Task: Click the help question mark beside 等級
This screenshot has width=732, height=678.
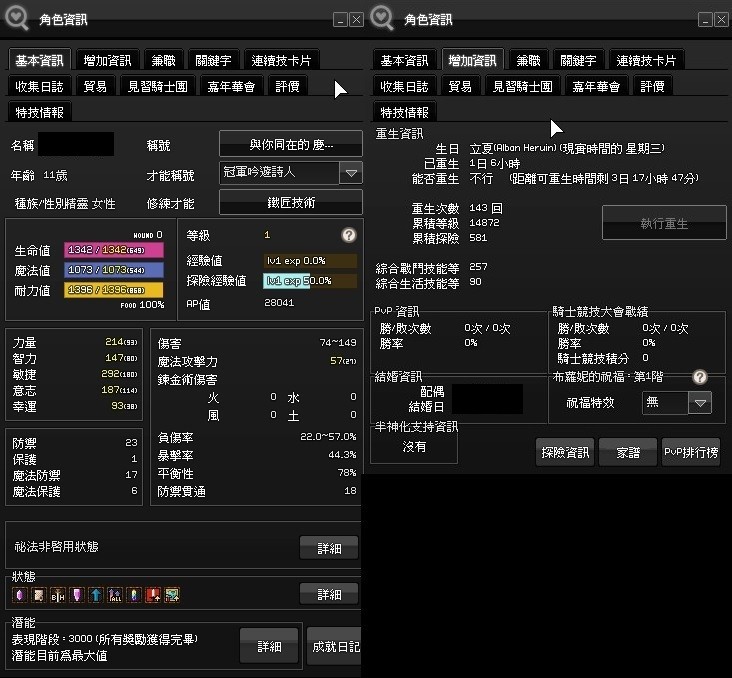Action: coord(349,235)
